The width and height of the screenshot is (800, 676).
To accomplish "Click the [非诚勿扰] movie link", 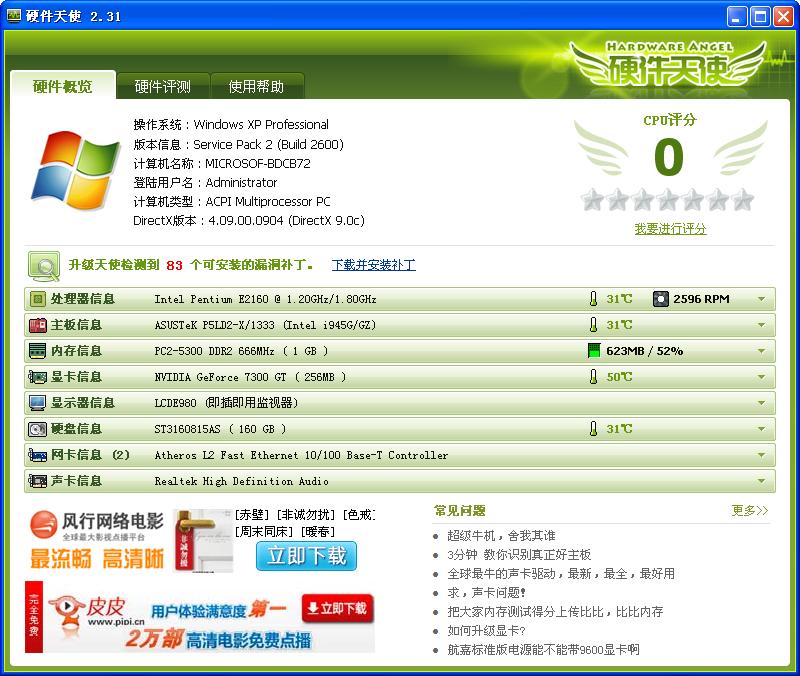I will tap(307, 515).
